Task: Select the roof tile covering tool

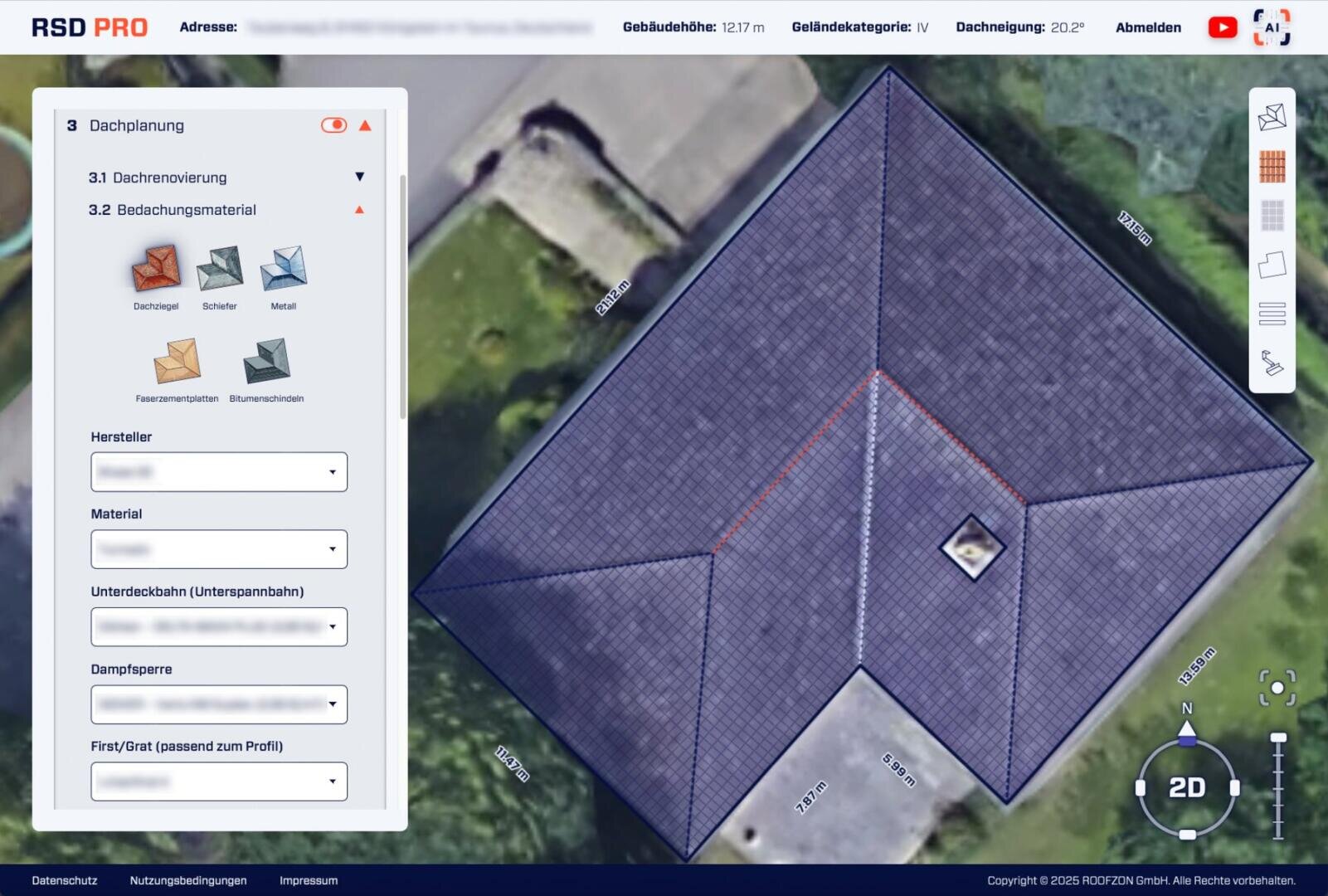Action: click(x=1272, y=167)
